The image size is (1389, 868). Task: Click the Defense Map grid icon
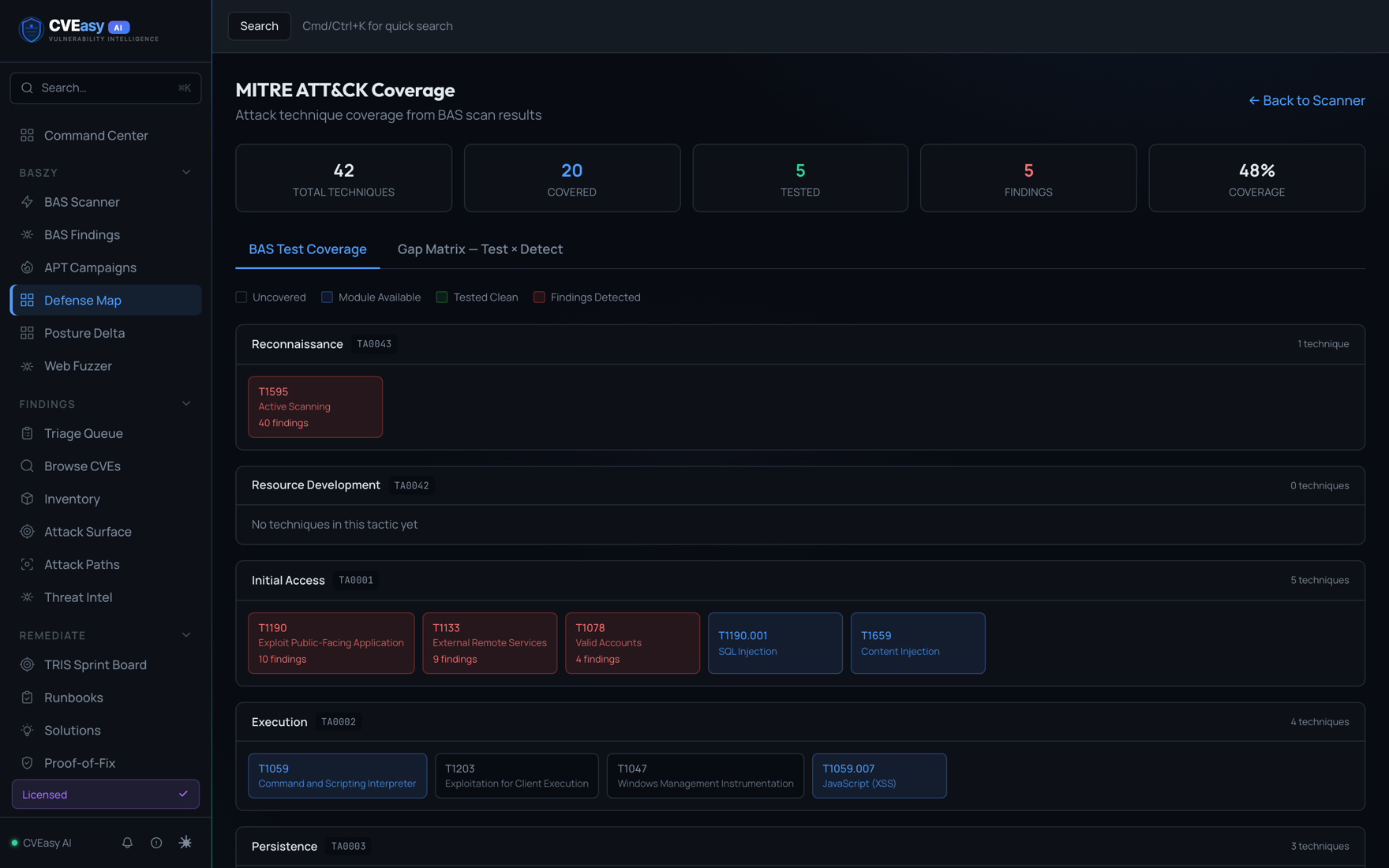[x=27, y=300]
